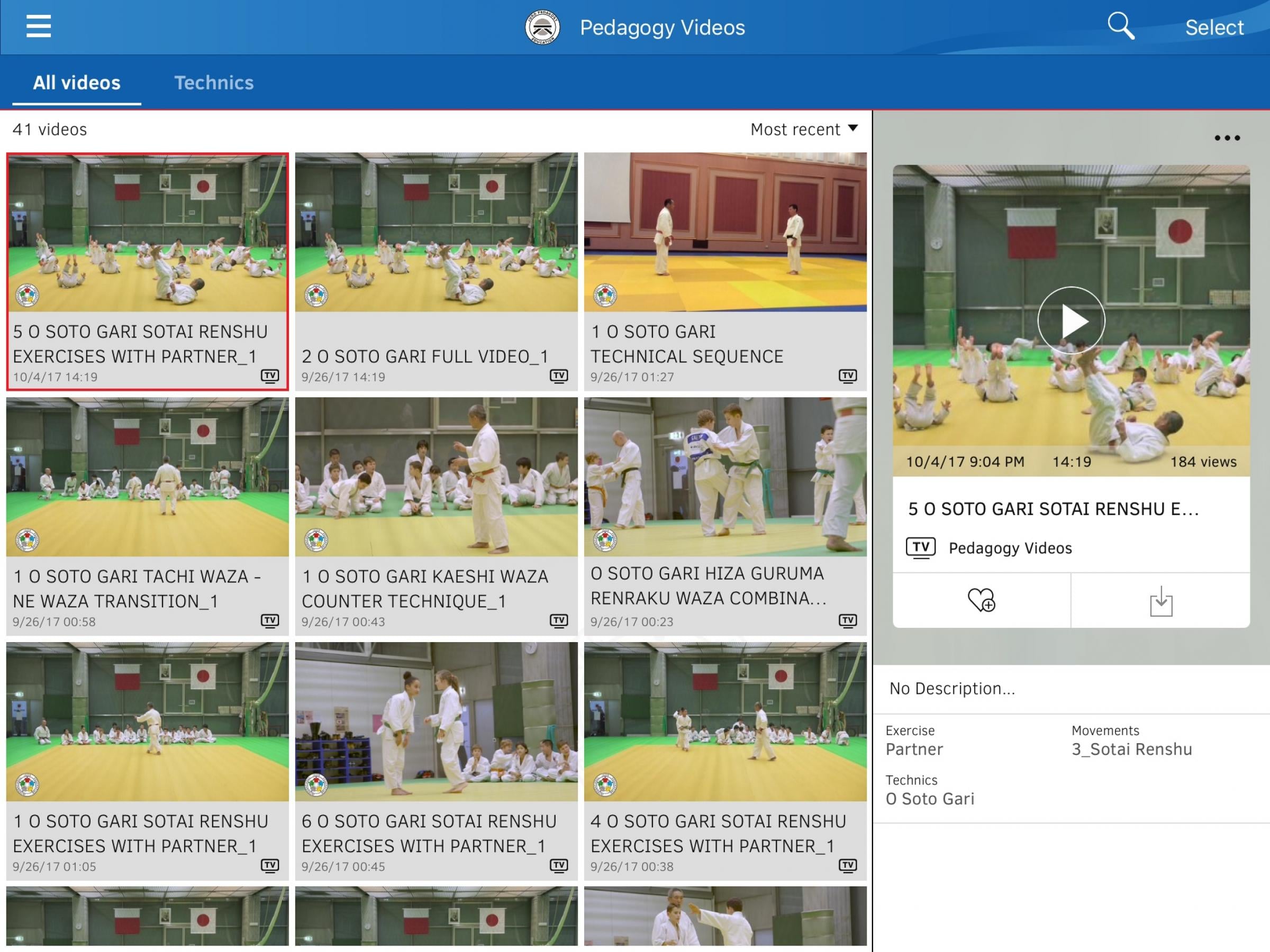The height and width of the screenshot is (952, 1270).
Task: Play the selected video preview
Action: point(1071,321)
